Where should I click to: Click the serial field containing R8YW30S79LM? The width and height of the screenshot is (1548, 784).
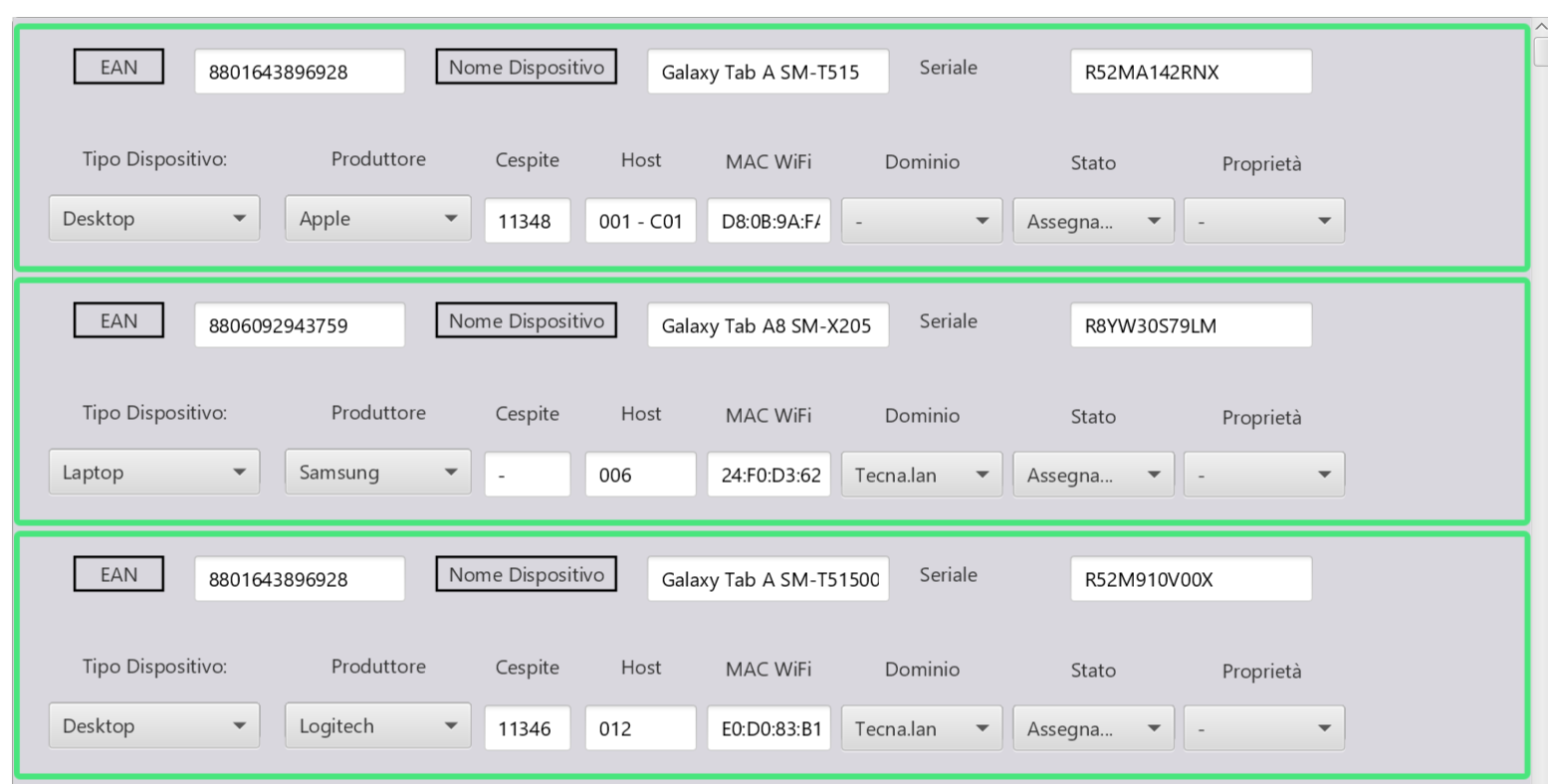(x=1191, y=325)
